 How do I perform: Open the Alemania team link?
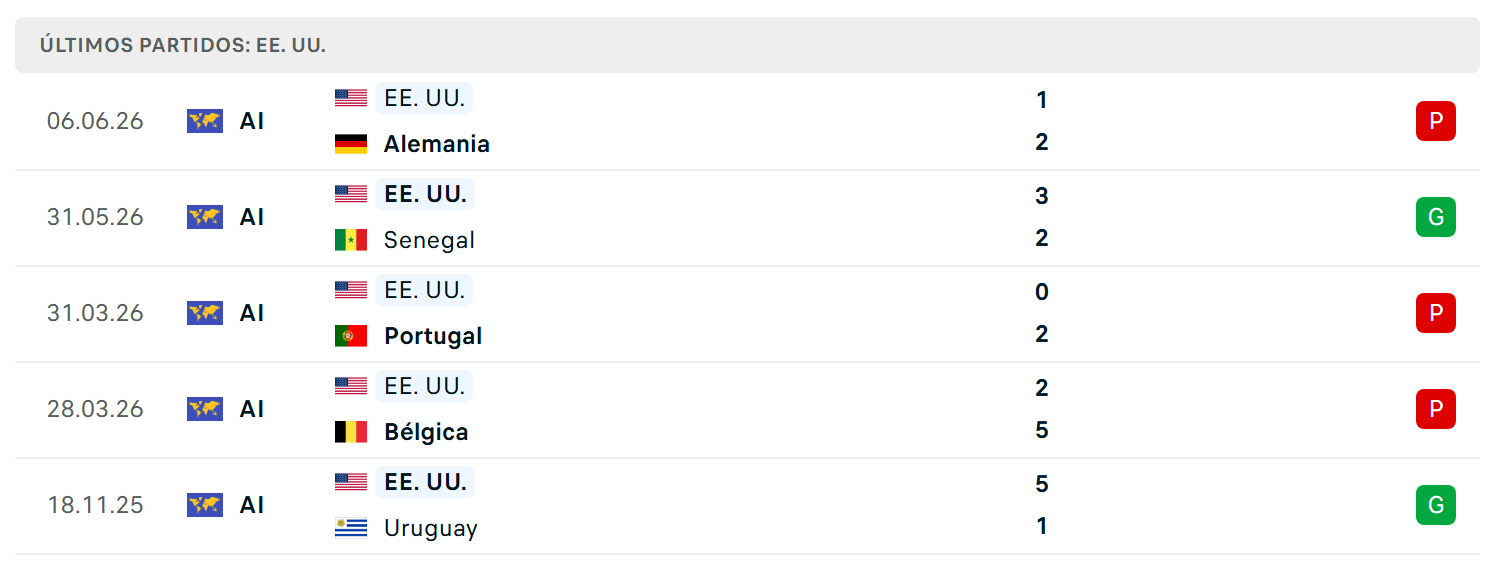click(x=437, y=144)
